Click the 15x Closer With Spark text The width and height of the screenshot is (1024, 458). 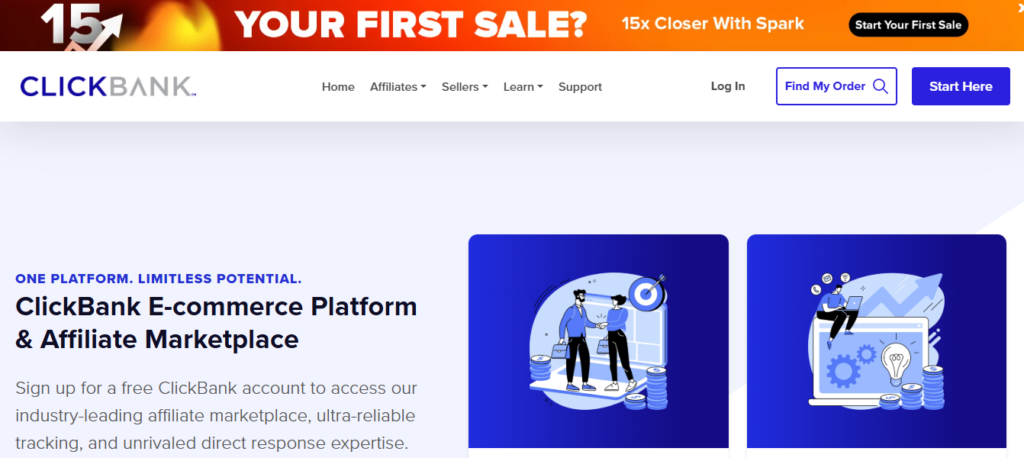[713, 24]
